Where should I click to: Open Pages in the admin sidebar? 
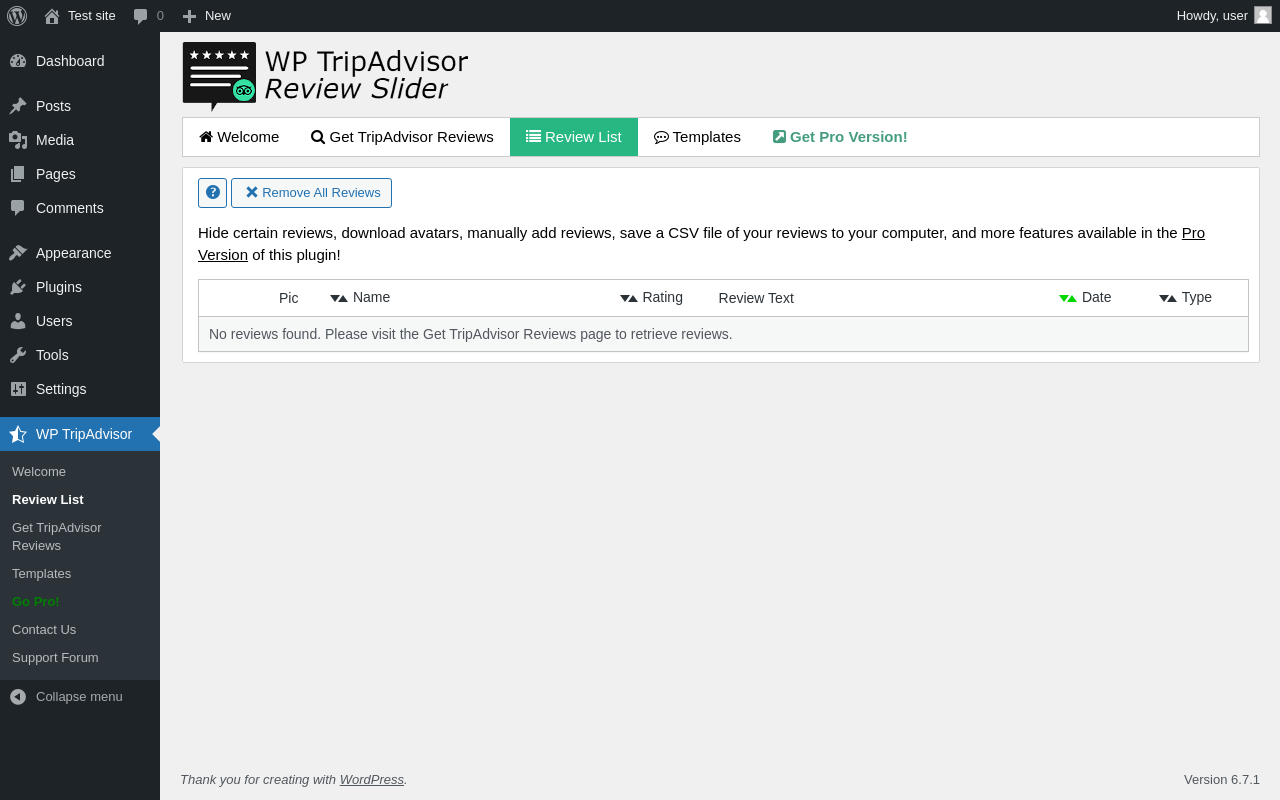pos(56,174)
